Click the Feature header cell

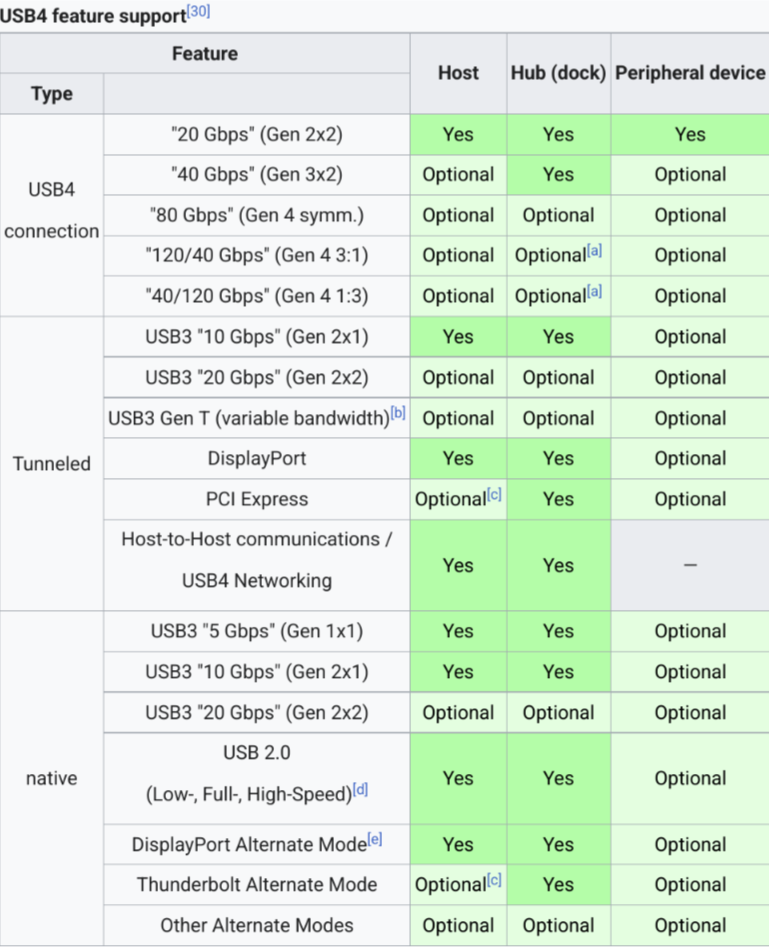point(205,53)
